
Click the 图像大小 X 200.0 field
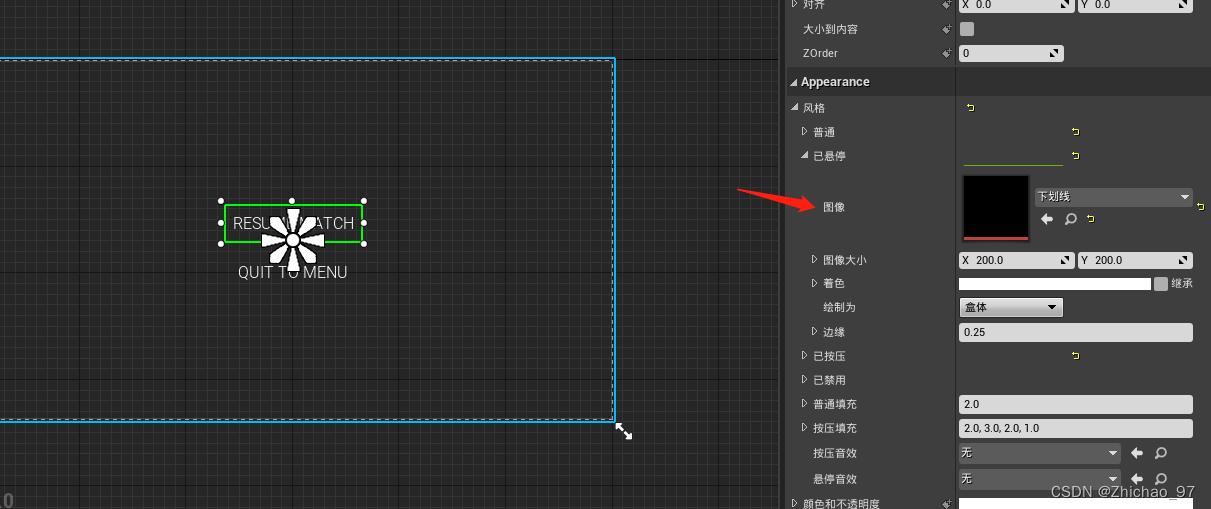click(x=1017, y=260)
